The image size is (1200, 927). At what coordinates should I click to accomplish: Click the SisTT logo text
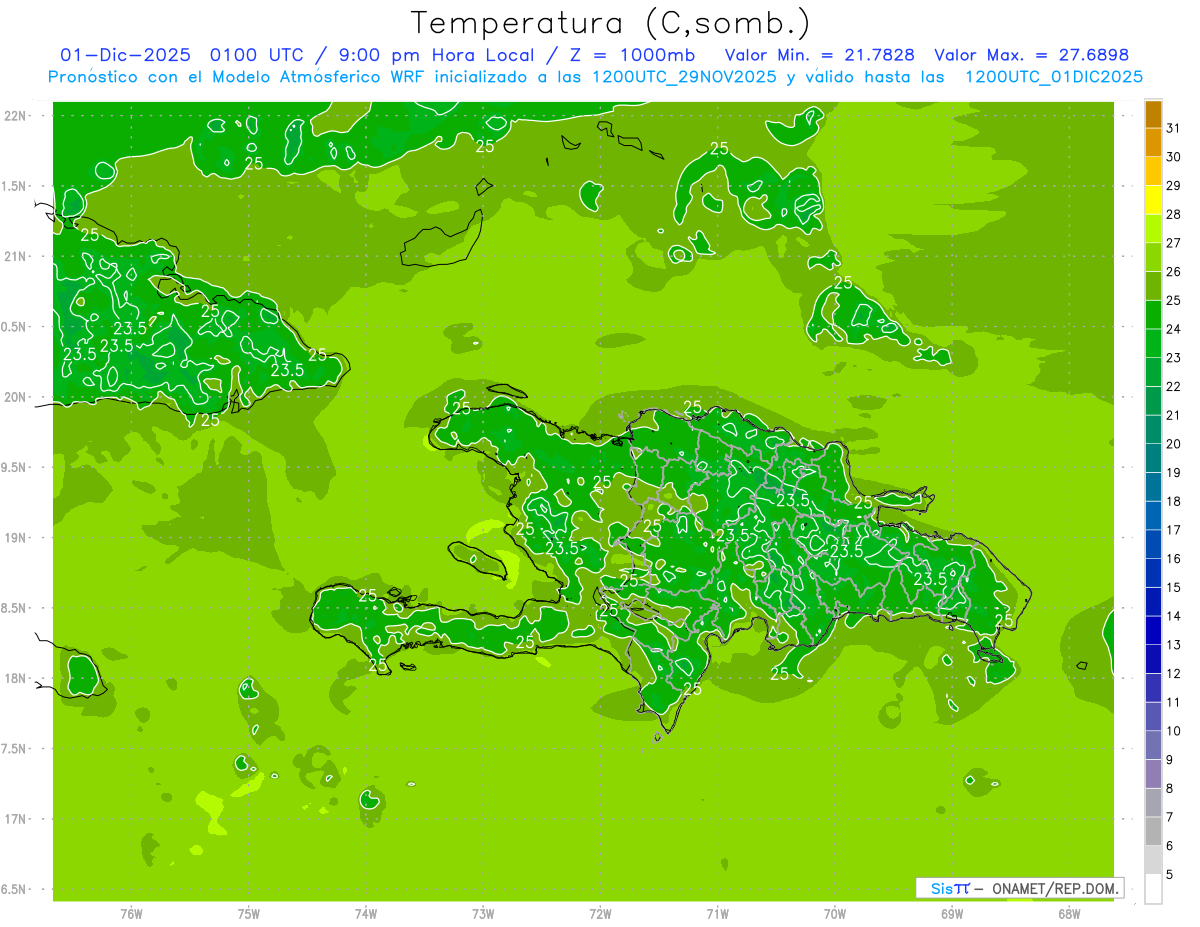[949, 888]
